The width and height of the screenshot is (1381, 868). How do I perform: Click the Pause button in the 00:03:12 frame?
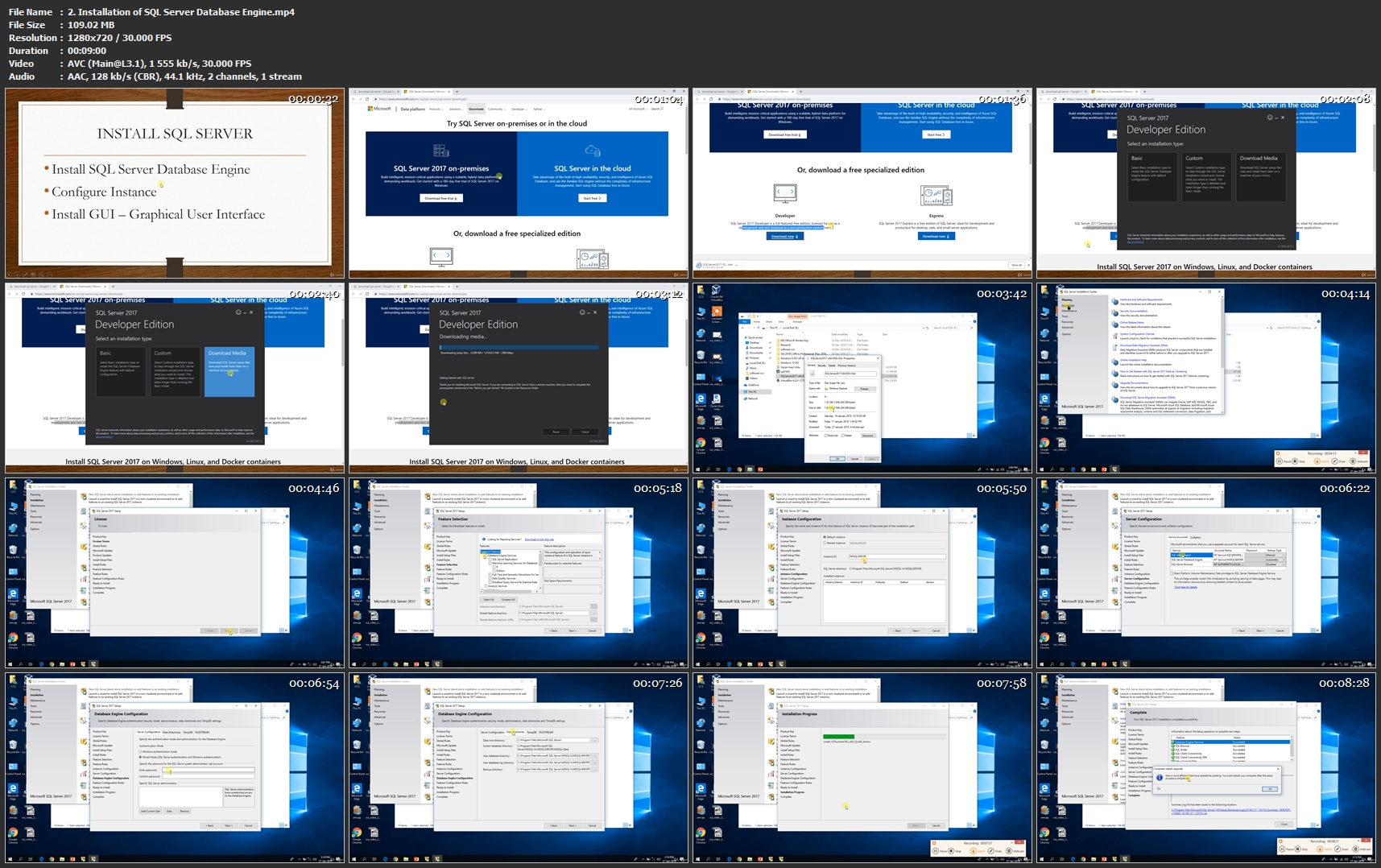coord(556,432)
